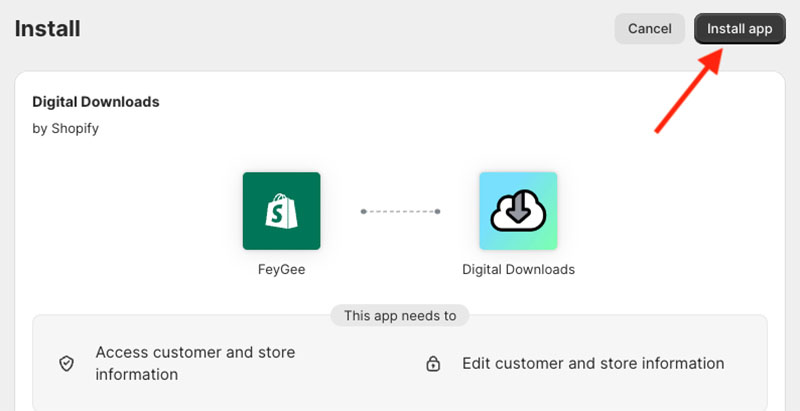This screenshot has height=411, width=800.
Task: Cancel the app installation
Action: pos(649,29)
